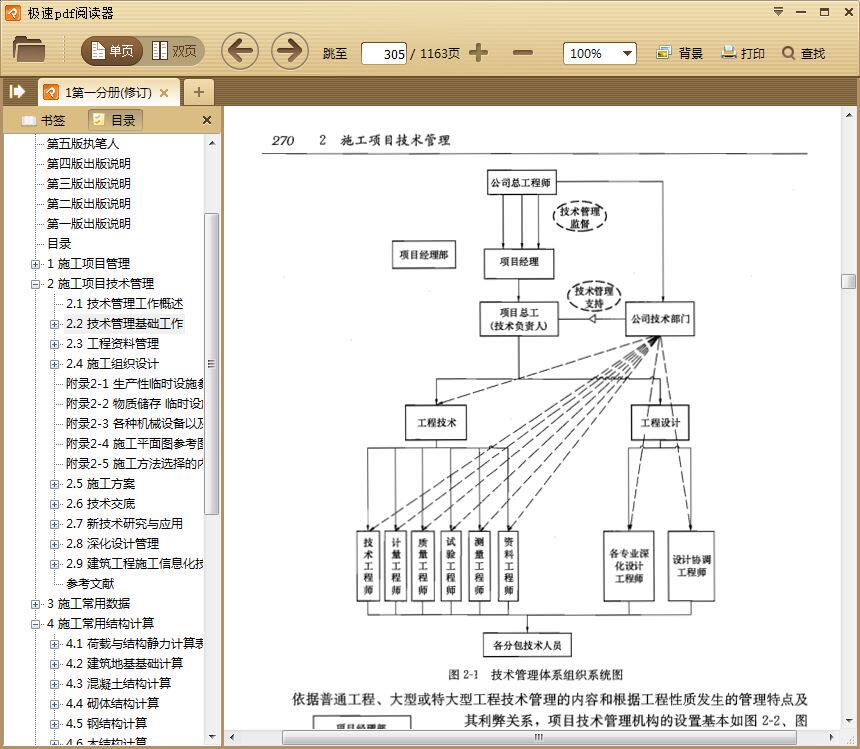The image size is (860, 749).
Task: Open section 4.3 混凝土结构计算
Action: point(118,684)
